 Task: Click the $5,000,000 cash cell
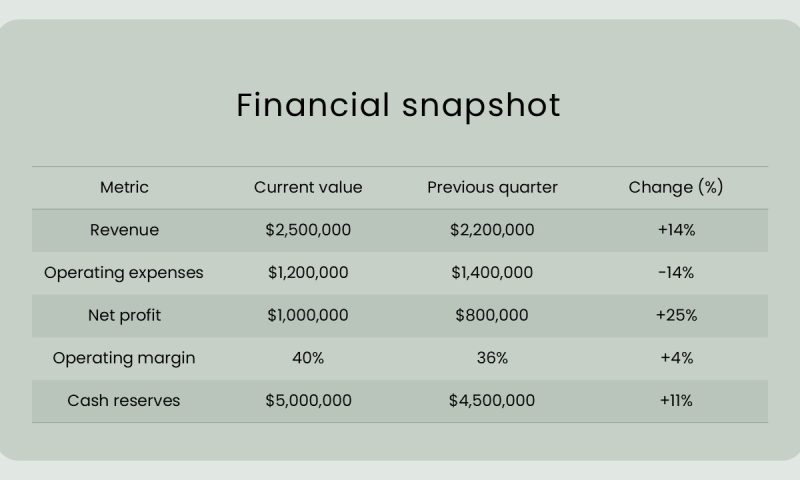pyautogui.click(x=308, y=401)
